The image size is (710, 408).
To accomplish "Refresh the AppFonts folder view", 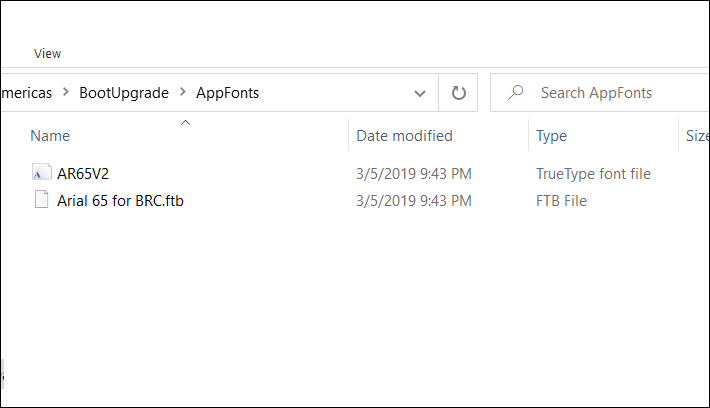I will pyautogui.click(x=459, y=93).
